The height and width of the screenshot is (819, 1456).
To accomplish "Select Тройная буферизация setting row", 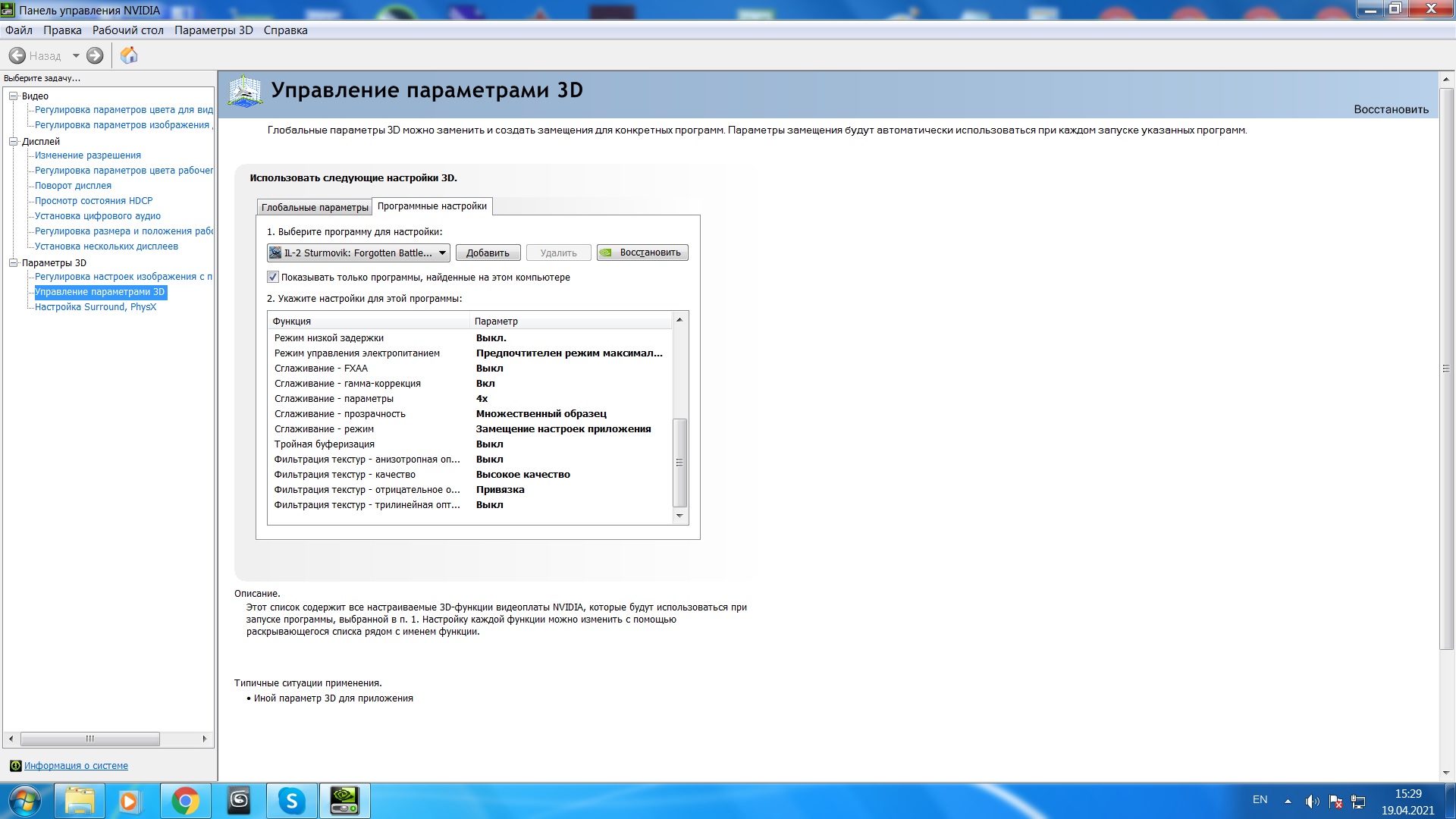I will [469, 444].
